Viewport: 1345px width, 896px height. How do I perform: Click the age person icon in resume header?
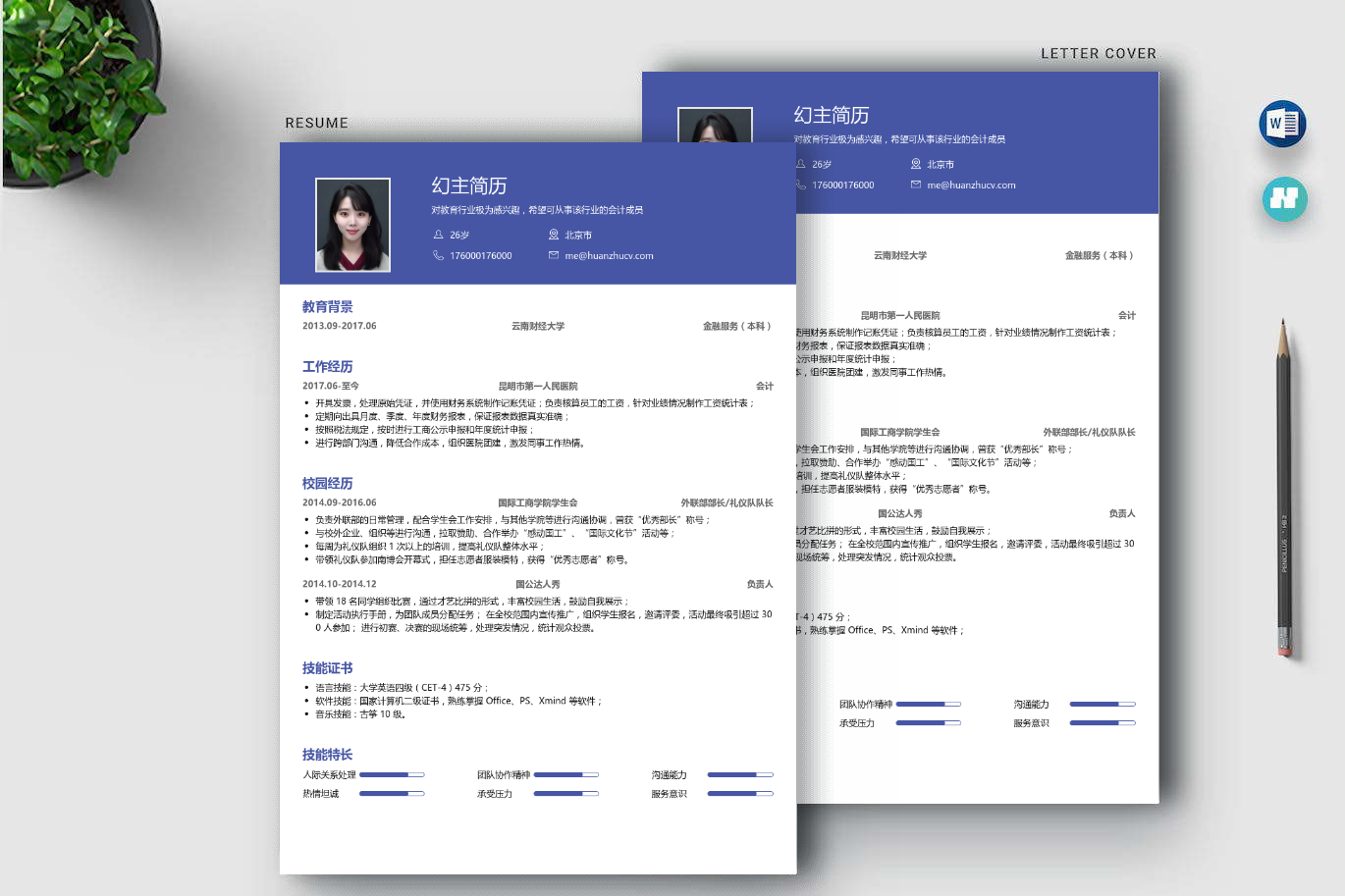pyautogui.click(x=439, y=235)
